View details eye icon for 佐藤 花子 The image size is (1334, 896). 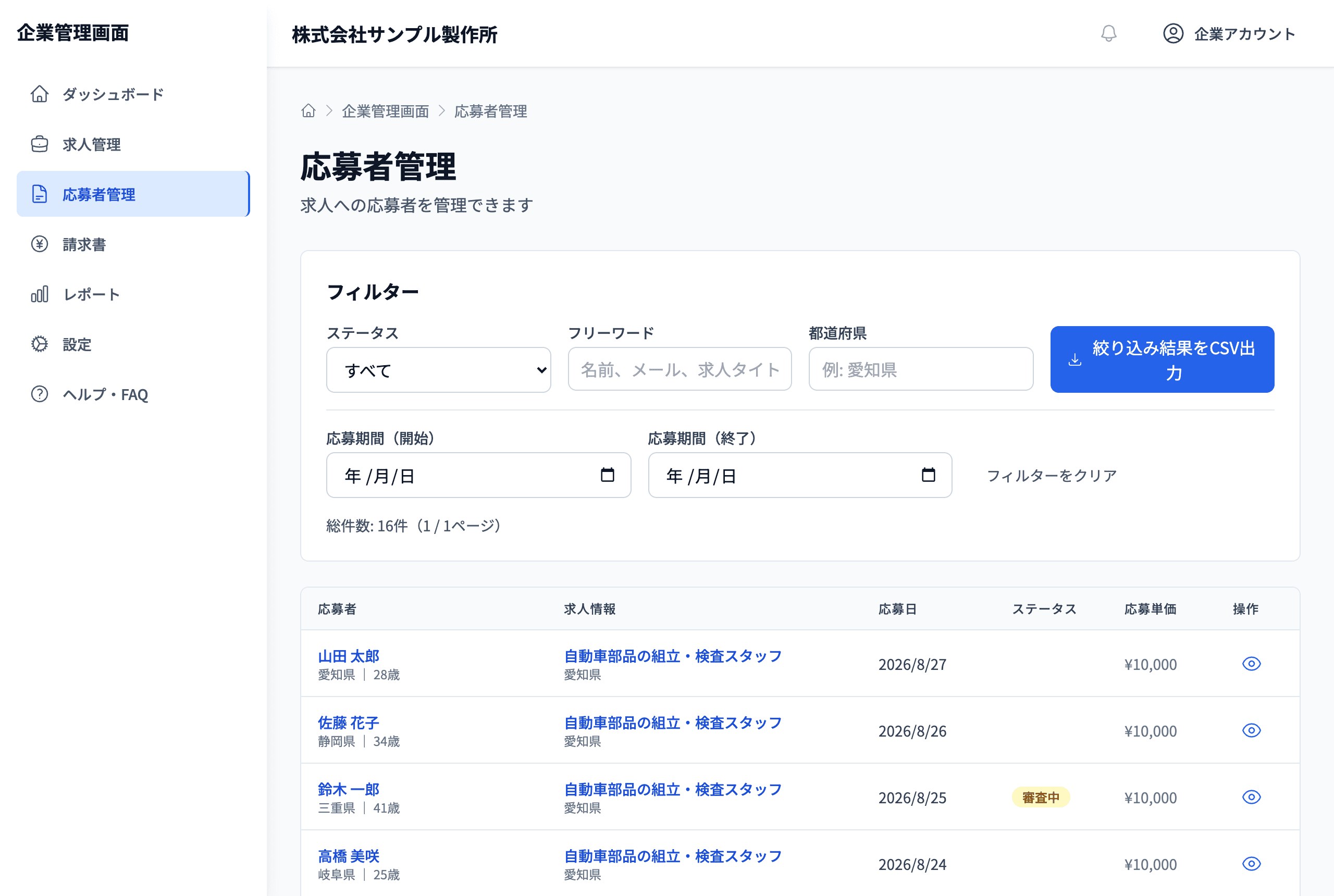click(1251, 730)
